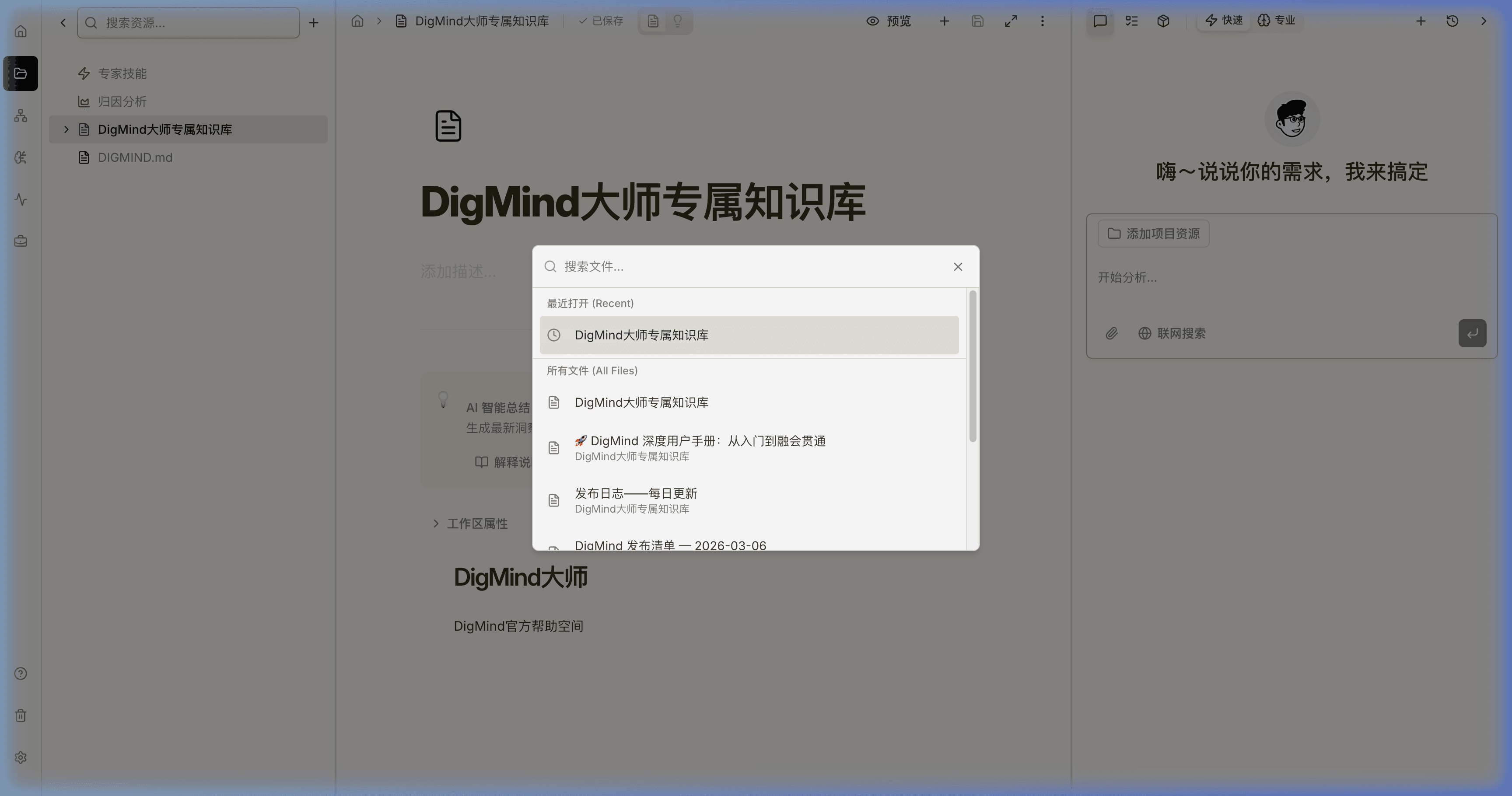The image size is (1512, 796).
Task: Collapse the resource panel with back chevron
Action: pos(63,22)
